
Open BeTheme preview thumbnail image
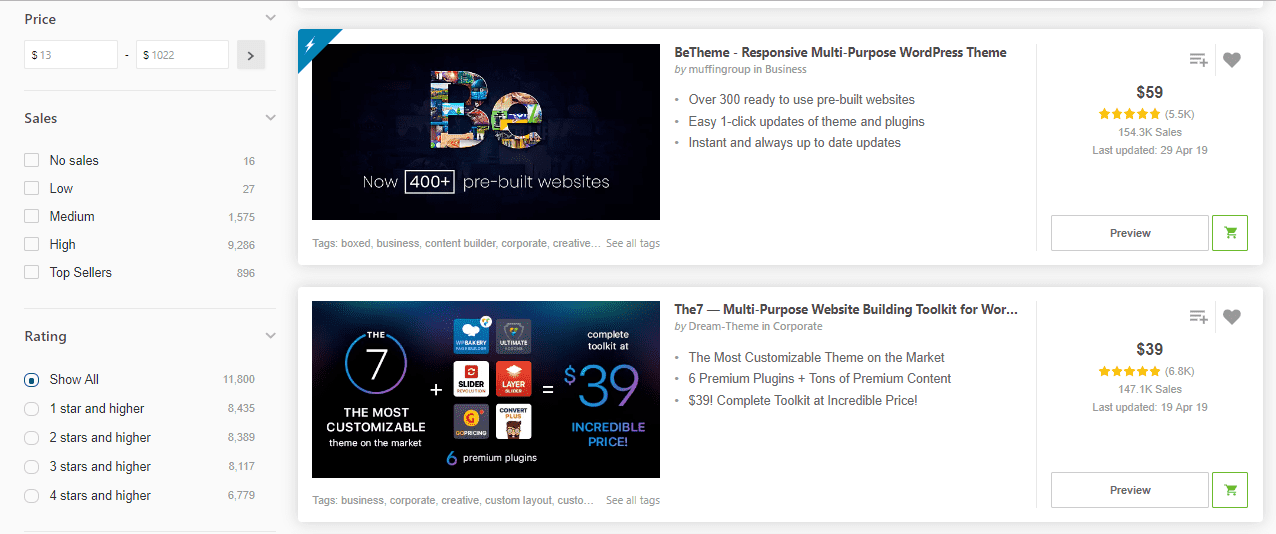(x=486, y=132)
